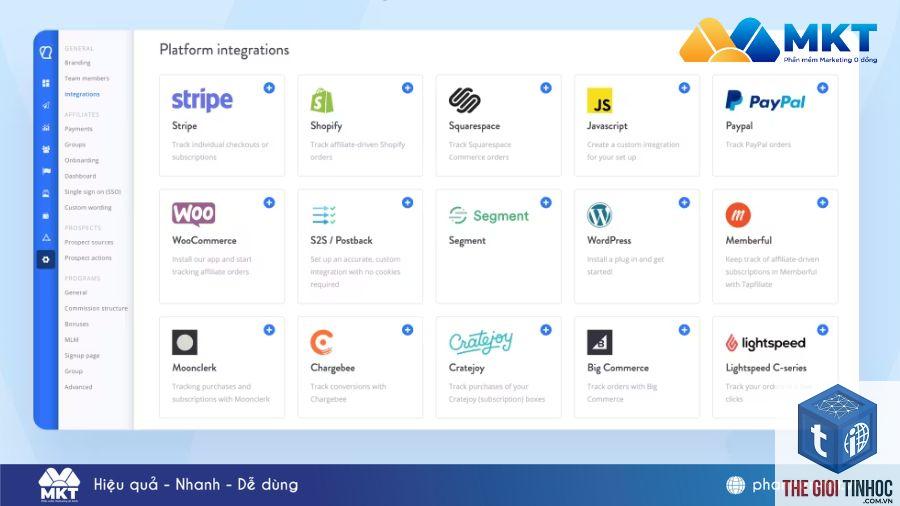The height and width of the screenshot is (506, 900).
Task: Open the bar chart reports sidebar icon
Action: tap(46, 127)
